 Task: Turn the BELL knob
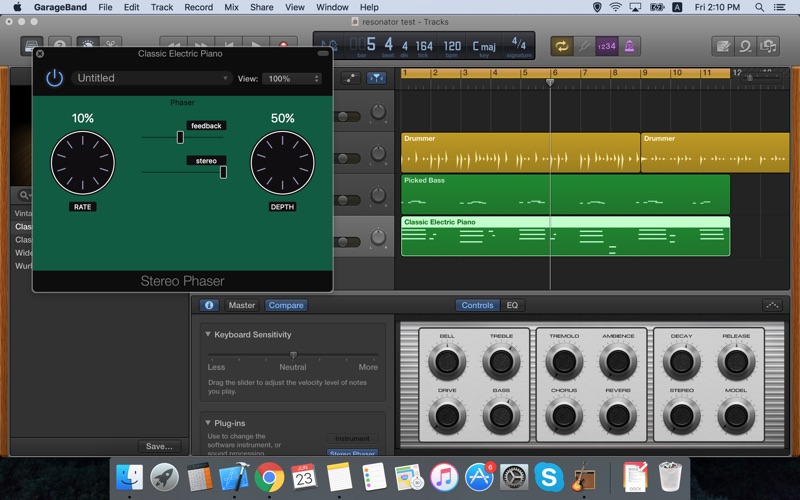(447, 361)
